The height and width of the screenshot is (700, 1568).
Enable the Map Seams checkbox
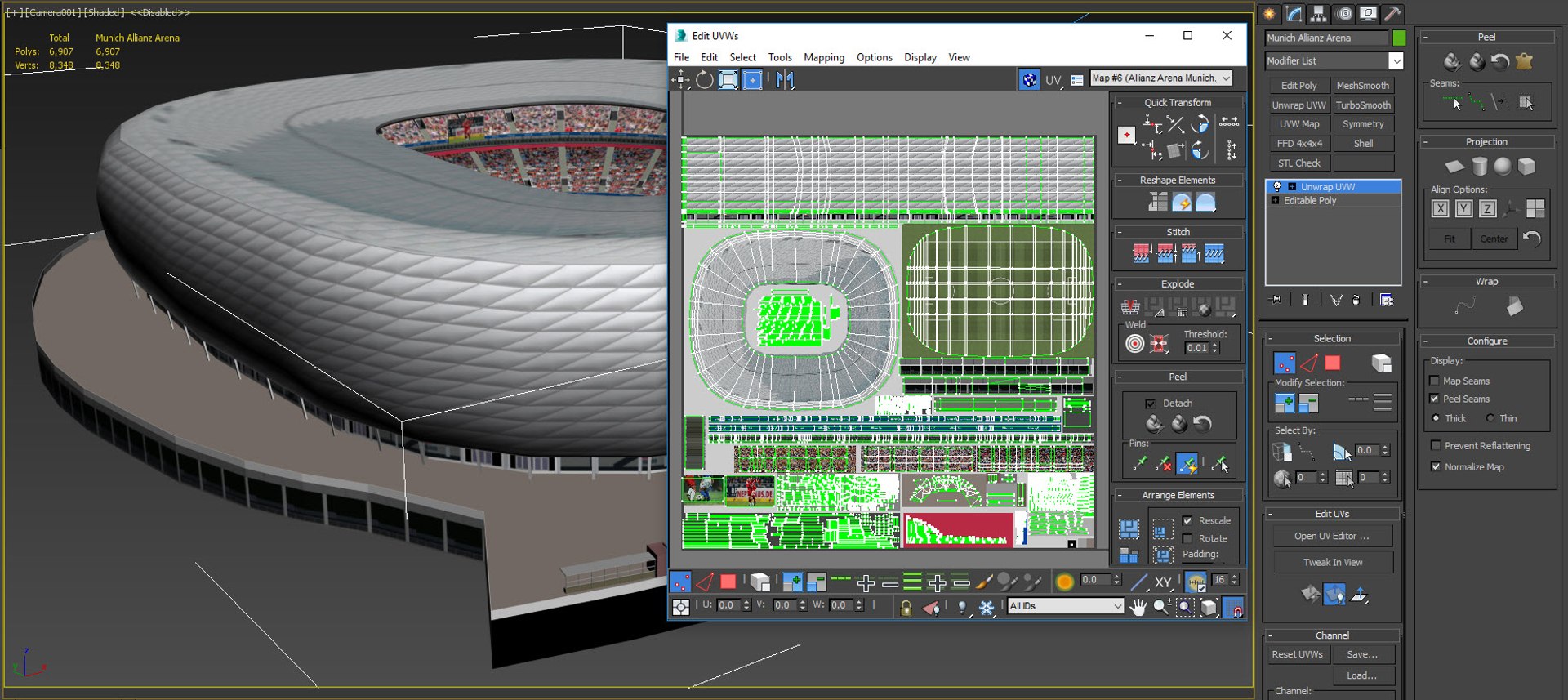[x=1434, y=381]
